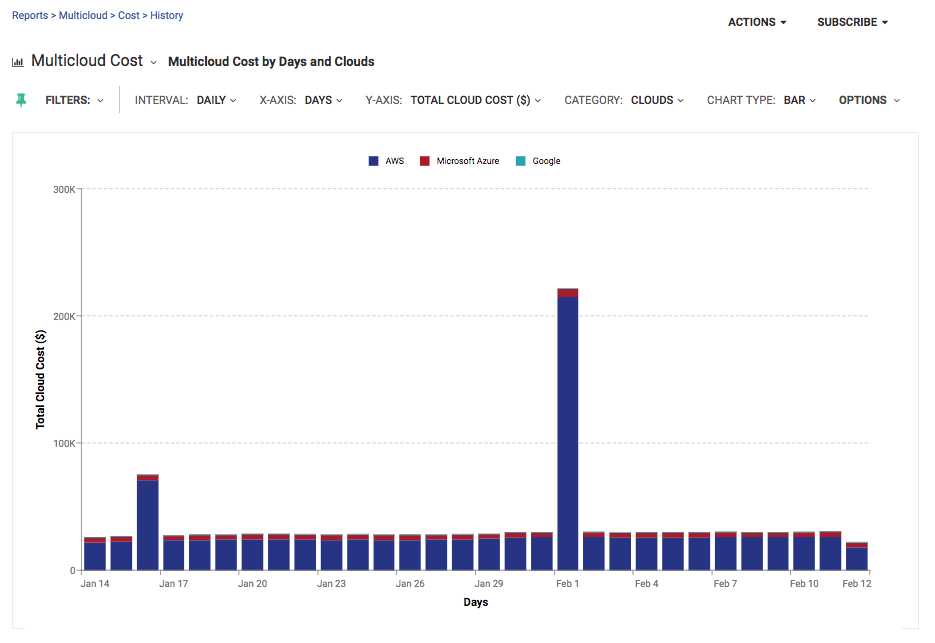
Task: Open the INTERVAL dropdown set to DAILY
Action: coord(216,100)
